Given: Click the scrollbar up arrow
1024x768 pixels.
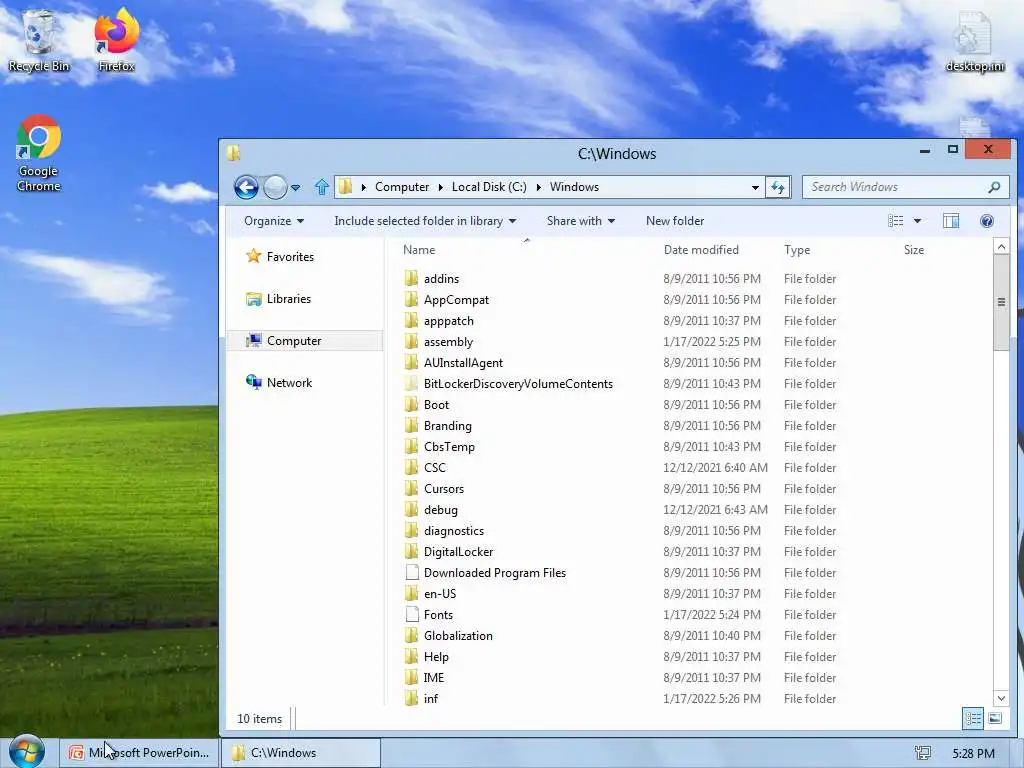Looking at the screenshot, I should (x=1000, y=246).
